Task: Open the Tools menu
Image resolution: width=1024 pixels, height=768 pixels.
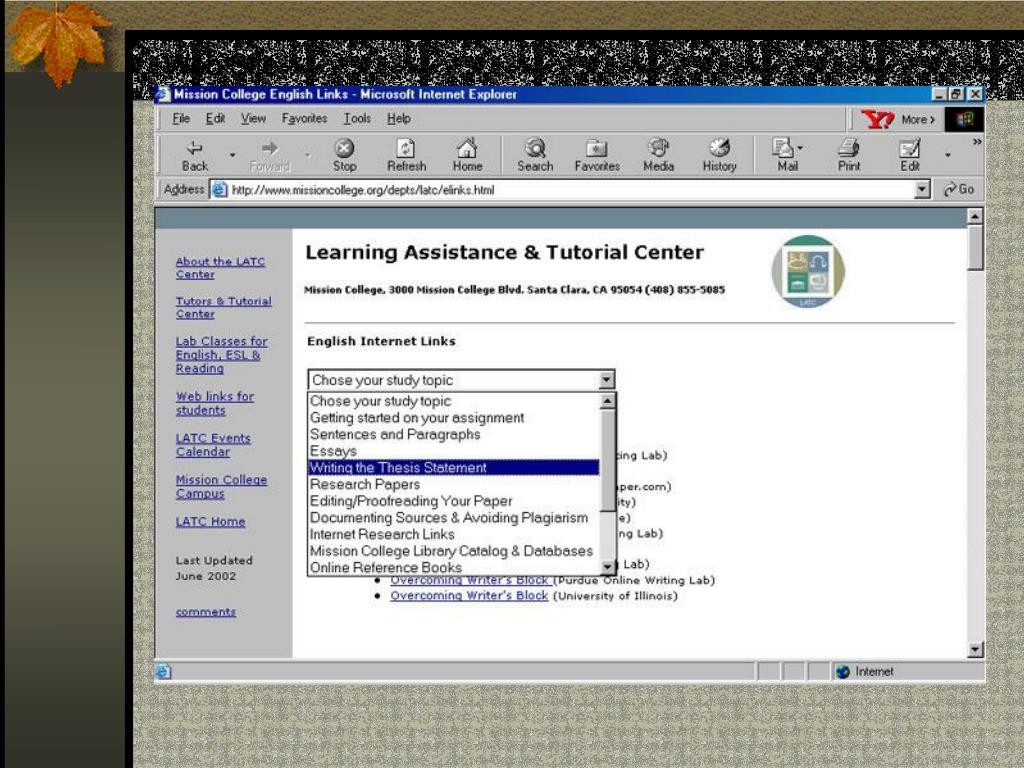Action: pos(357,119)
